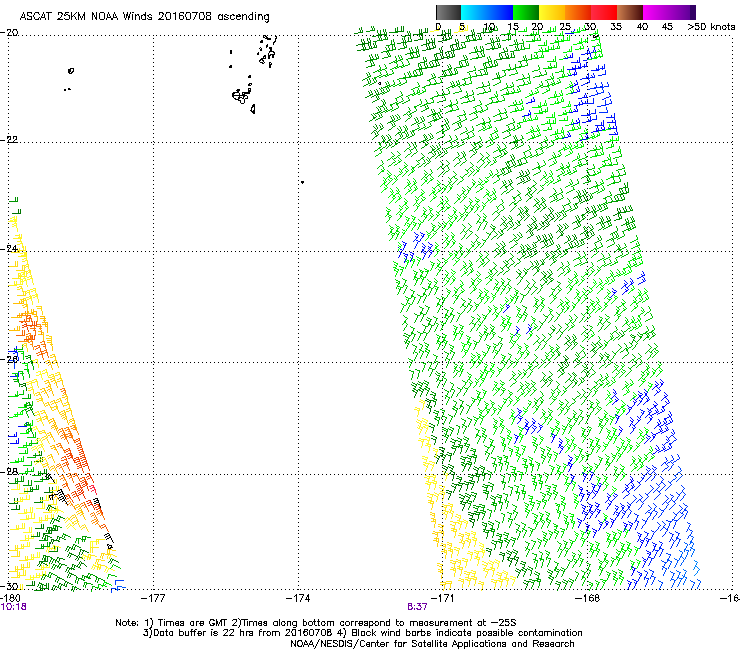Click the green 15-20 knots color band

(526, 12)
